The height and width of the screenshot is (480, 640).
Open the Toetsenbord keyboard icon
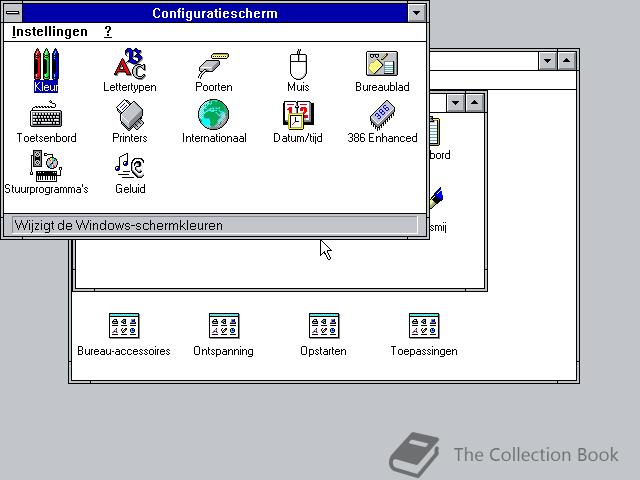click(46, 122)
